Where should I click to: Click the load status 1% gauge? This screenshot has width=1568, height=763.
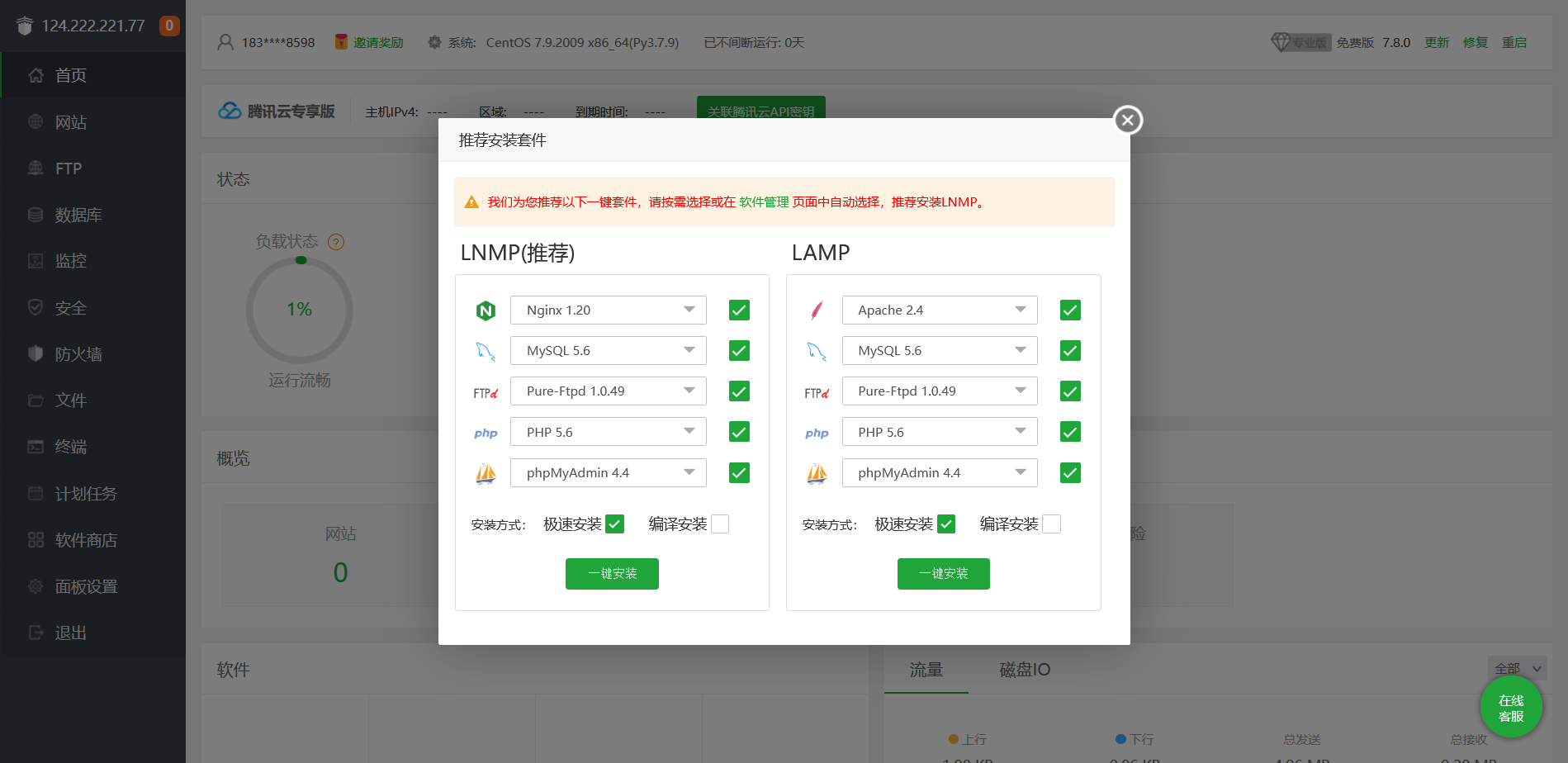[x=300, y=310]
